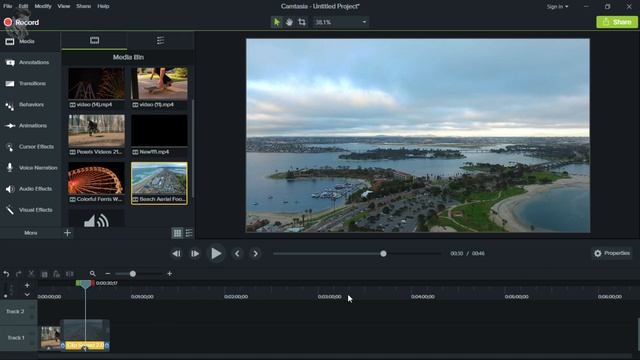
Task: Zoom out timeline with minus icon
Action: 108,274
